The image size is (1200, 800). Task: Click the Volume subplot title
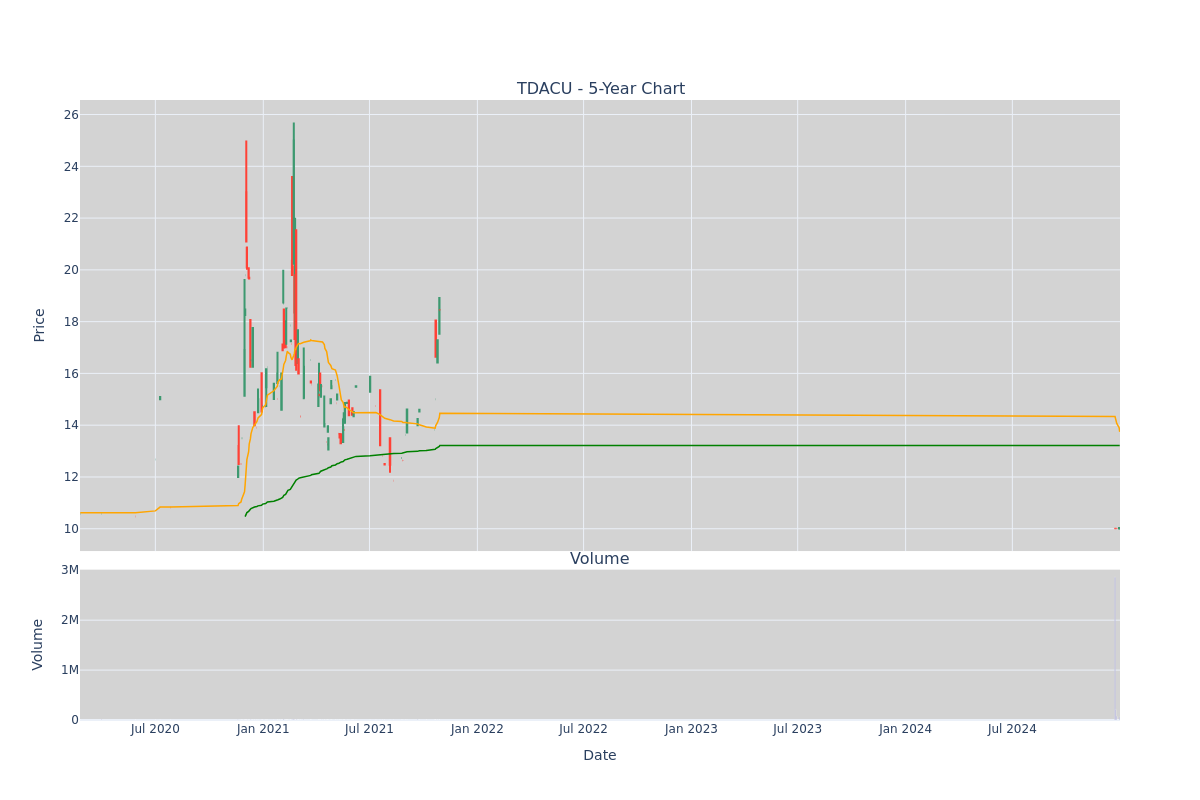point(600,559)
